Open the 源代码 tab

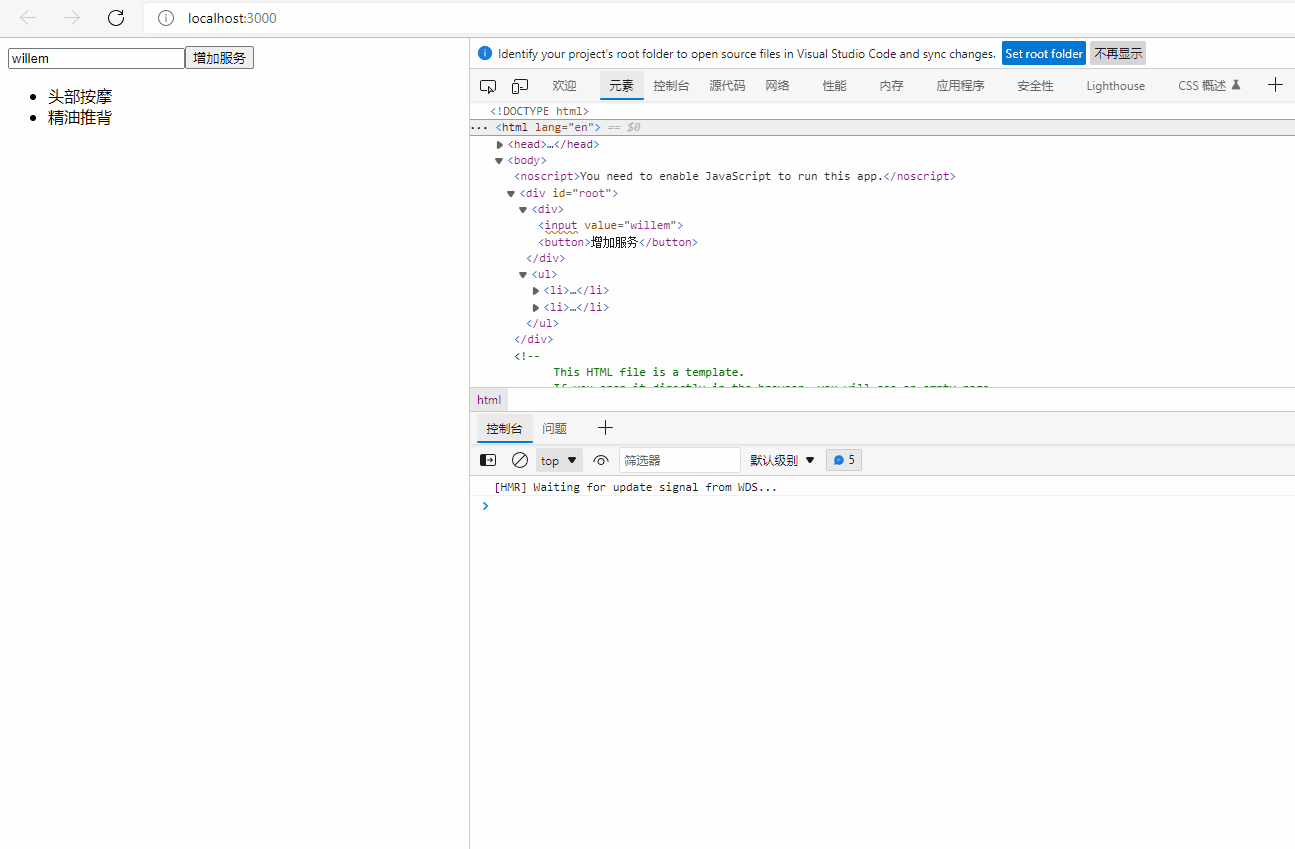coord(727,86)
